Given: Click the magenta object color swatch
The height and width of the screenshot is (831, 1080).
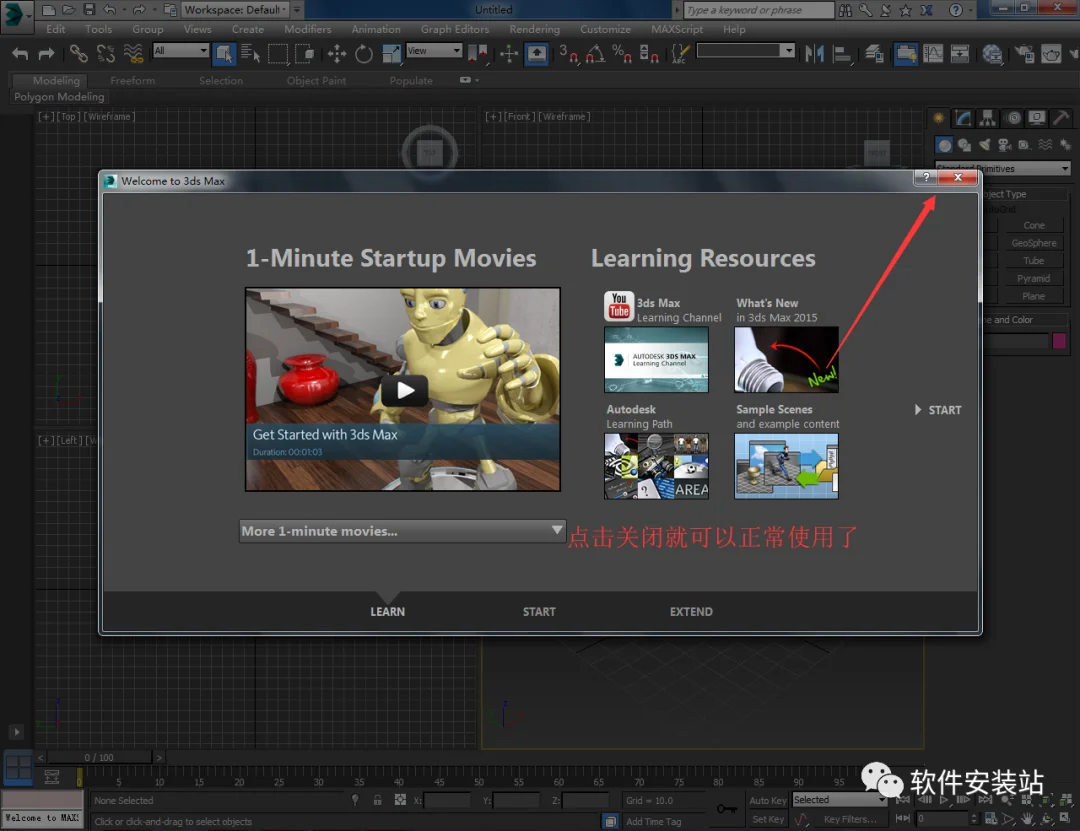Looking at the screenshot, I should pos(1059,340).
